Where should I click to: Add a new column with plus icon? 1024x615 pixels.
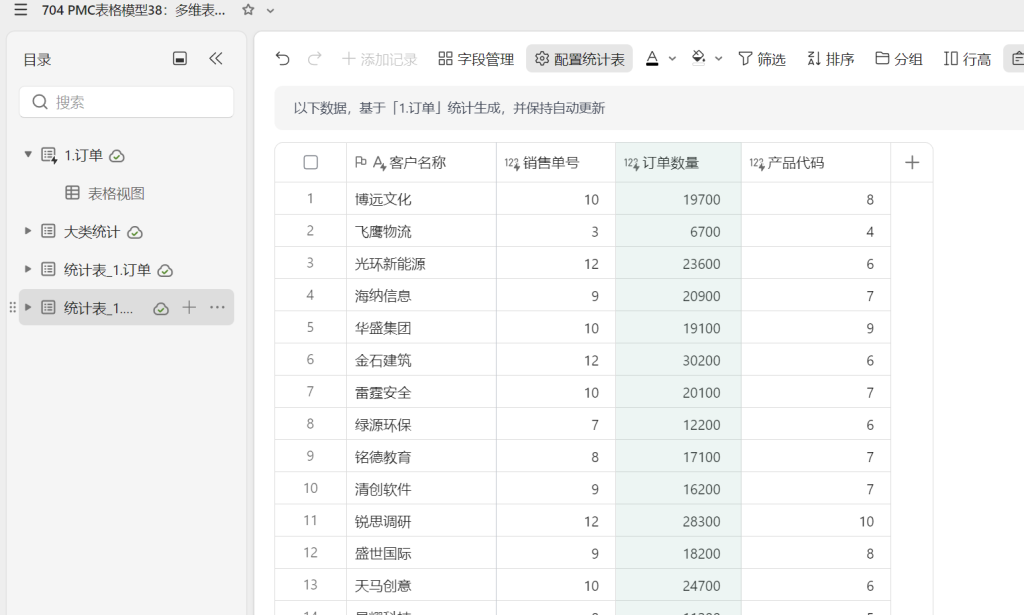click(x=912, y=163)
